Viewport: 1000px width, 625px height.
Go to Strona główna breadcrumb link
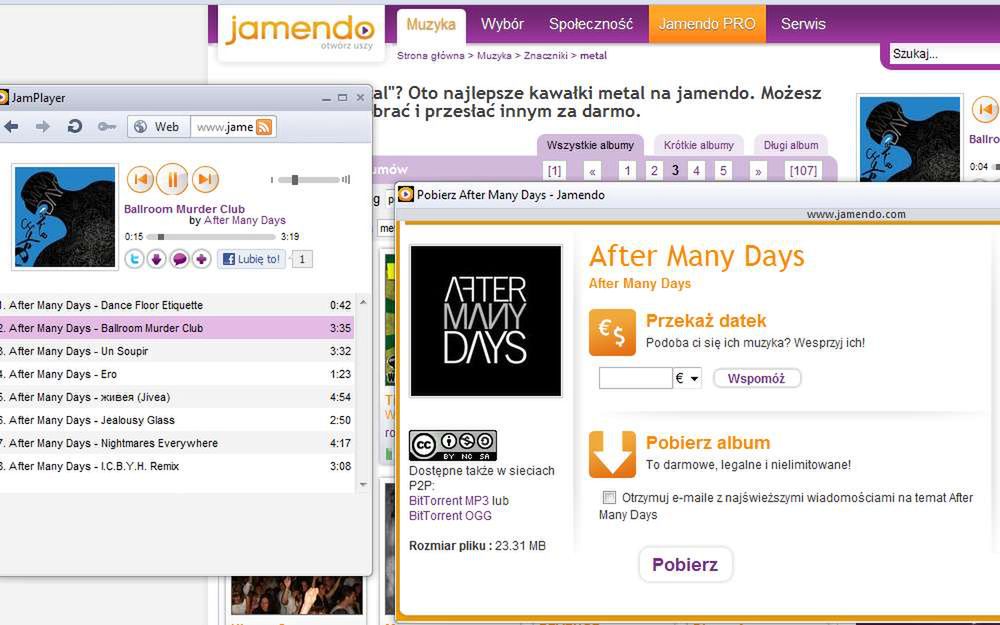pyautogui.click(x=430, y=55)
